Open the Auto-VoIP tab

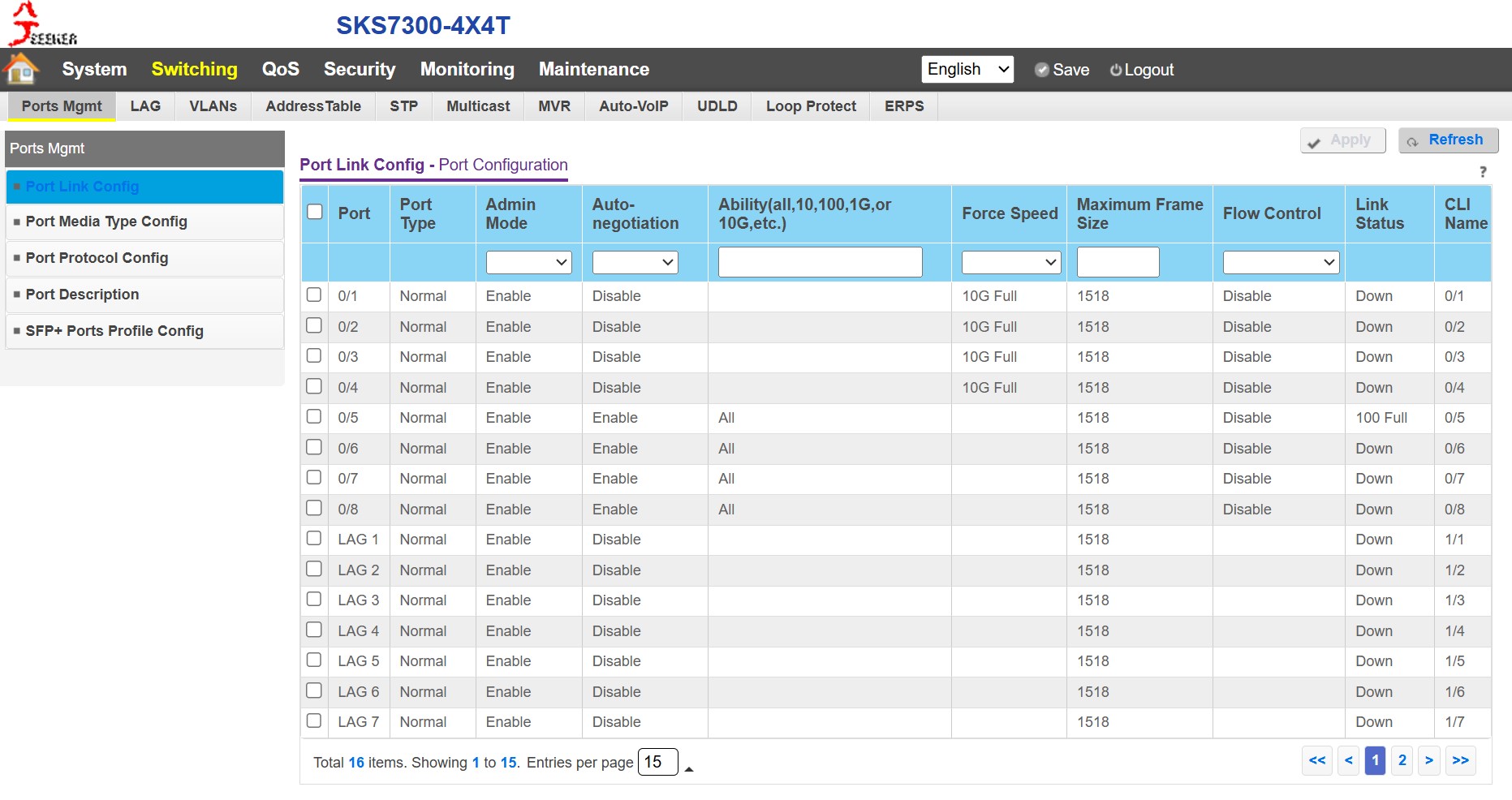tap(634, 106)
